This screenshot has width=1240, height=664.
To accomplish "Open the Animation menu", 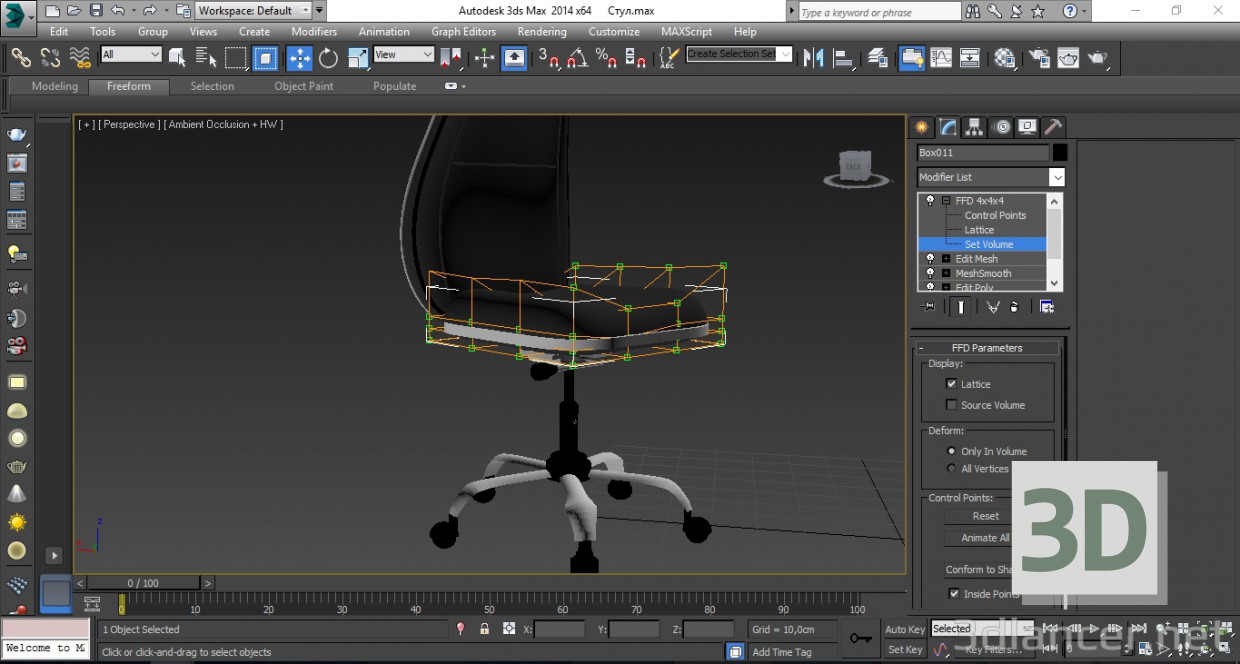I will [384, 32].
